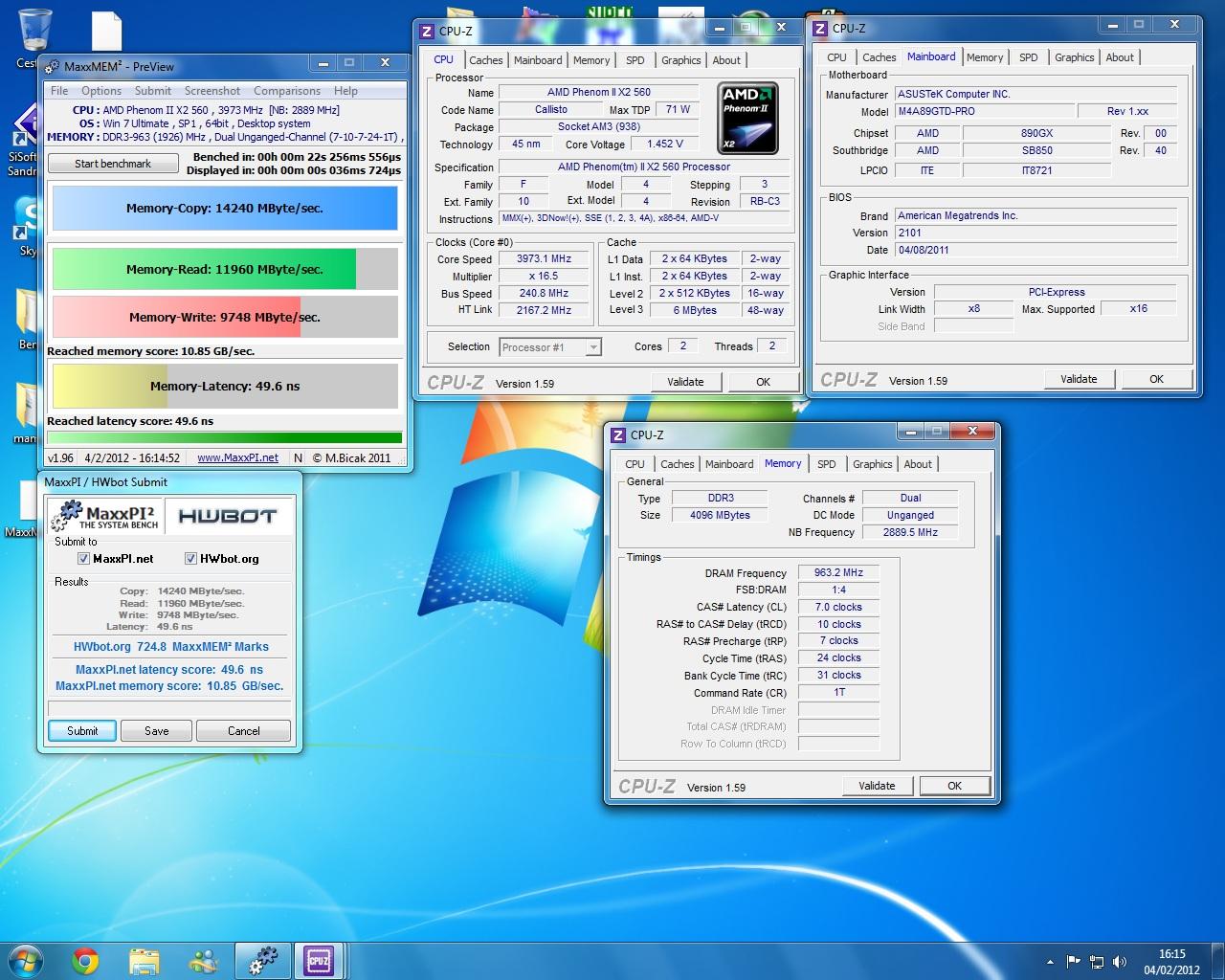The width and height of the screenshot is (1225, 980).
Task: Click the Chipset 890GX value
Action: pyautogui.click(x=1036, y=133)
